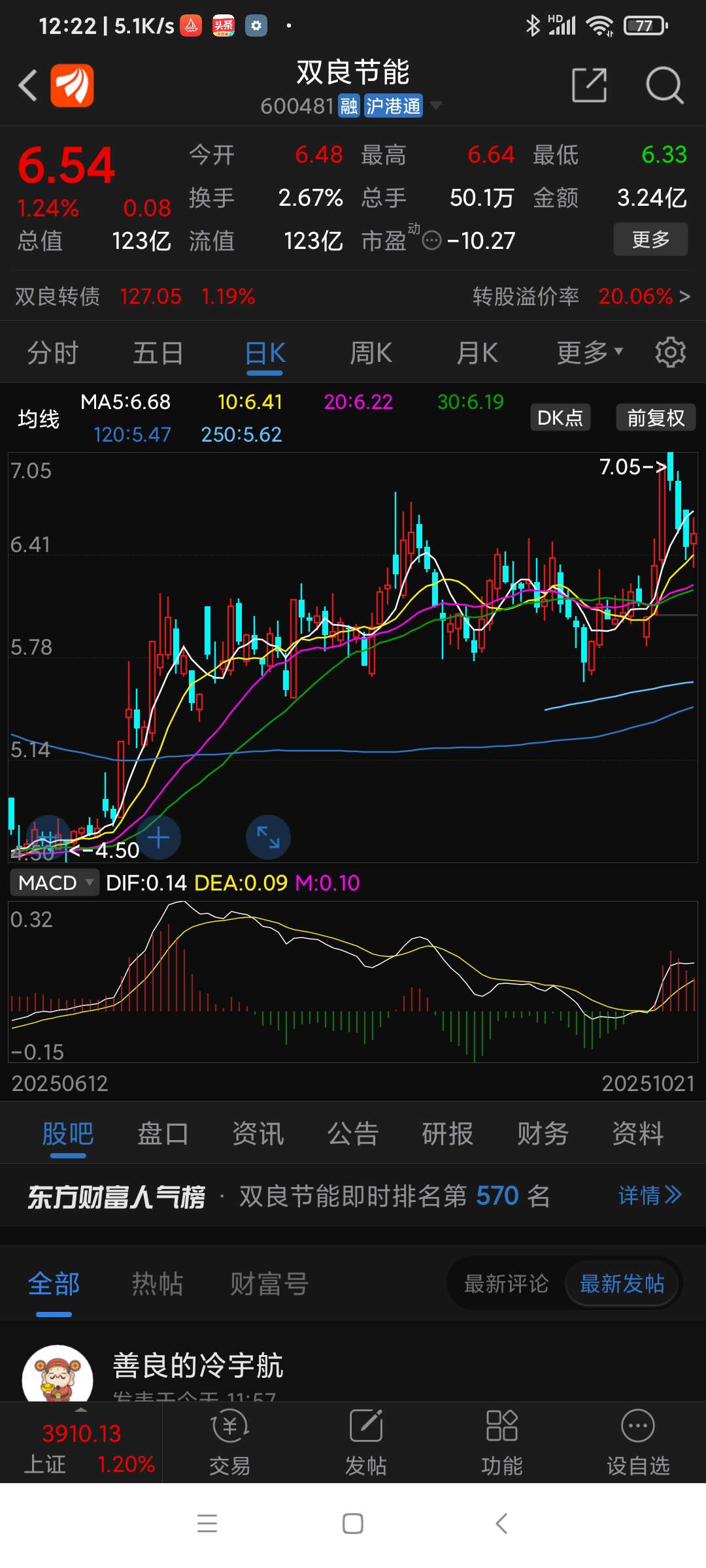
Task: Open 详情 popularity ranking link
Action: coord(650,1196)
